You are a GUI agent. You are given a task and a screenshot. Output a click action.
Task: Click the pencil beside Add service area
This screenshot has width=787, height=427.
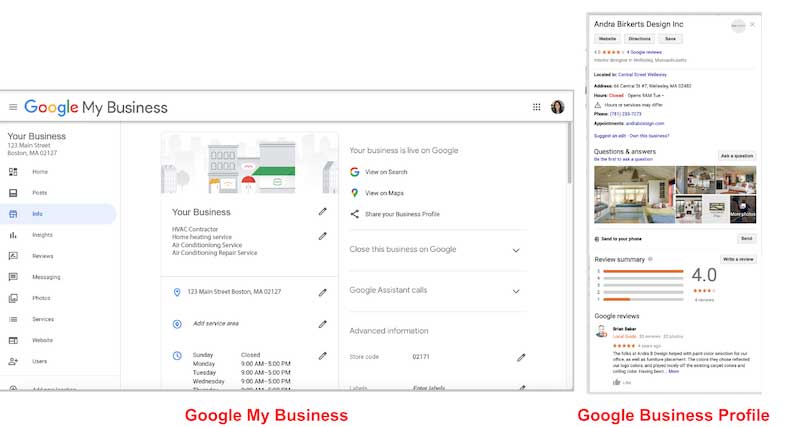click(323, 324)
